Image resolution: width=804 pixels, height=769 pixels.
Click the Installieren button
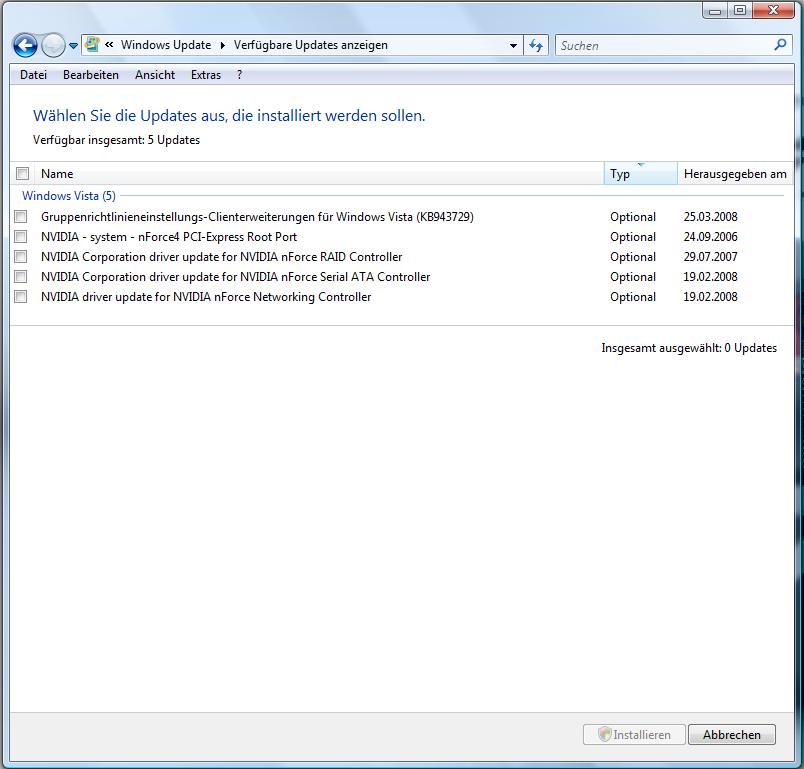(x=634, y=735)
